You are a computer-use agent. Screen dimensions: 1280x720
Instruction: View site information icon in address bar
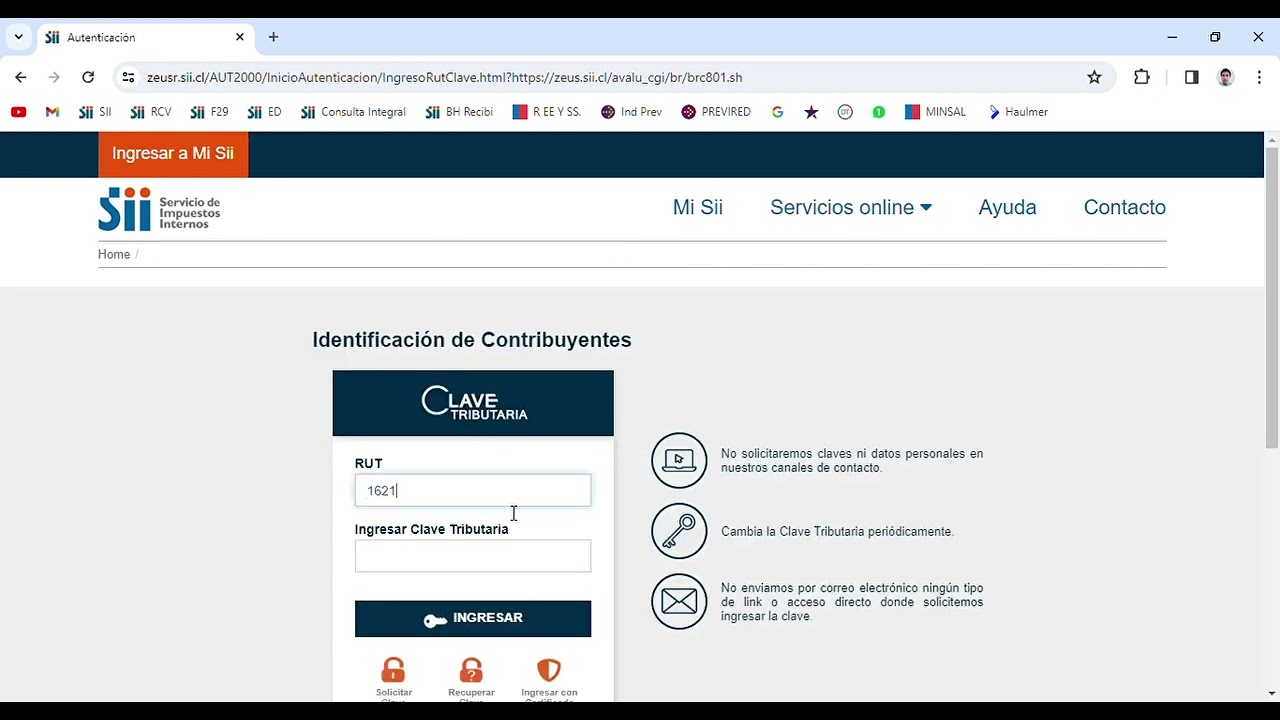pos(128,77)
